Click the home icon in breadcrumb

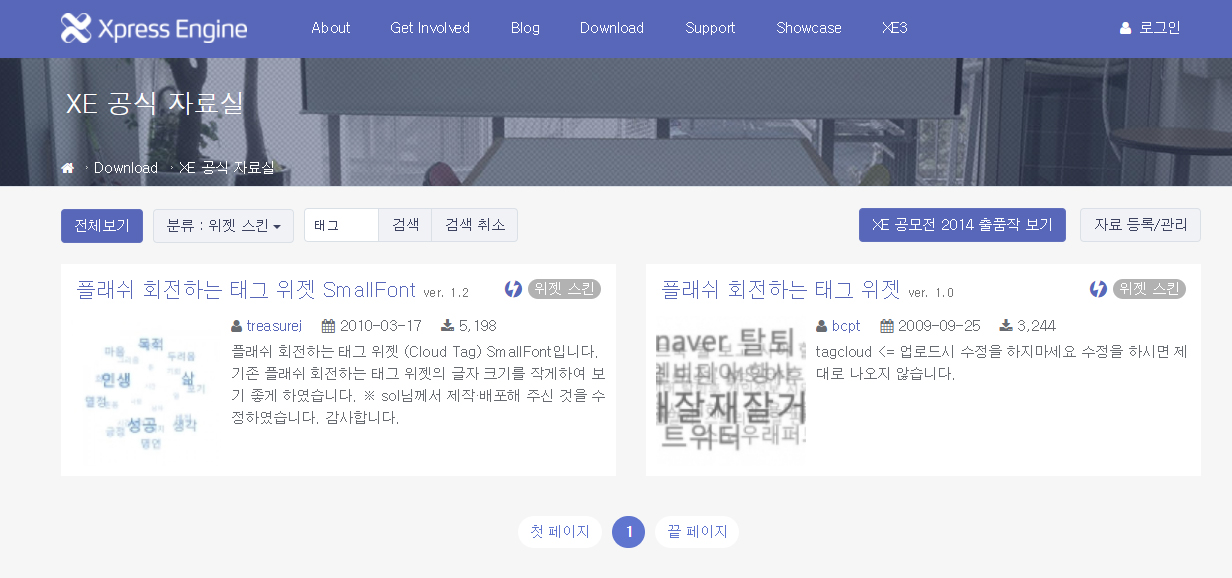click(x=68, y=168)
